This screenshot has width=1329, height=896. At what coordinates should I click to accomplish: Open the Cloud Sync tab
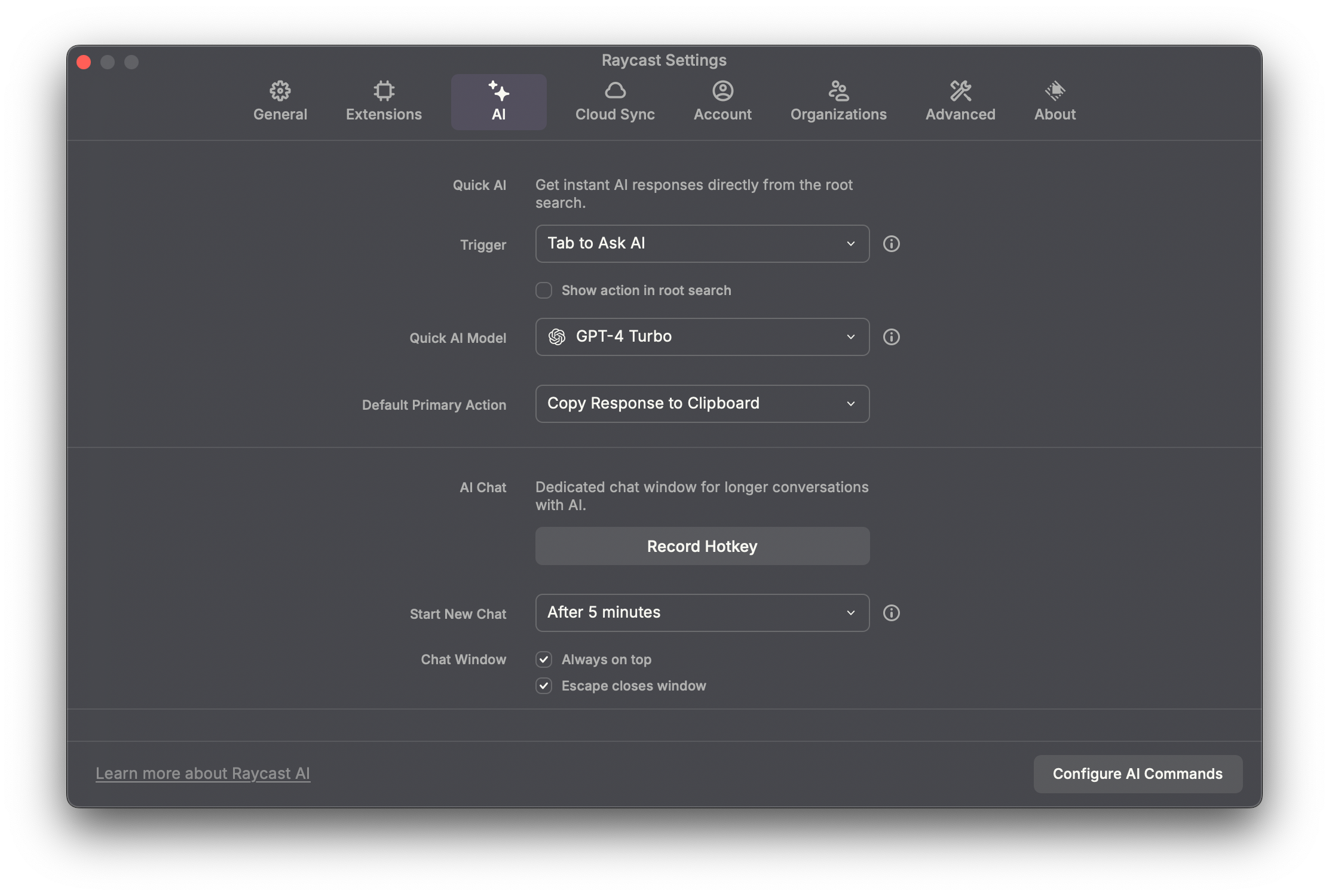pyautogui.click(x=615, y=102)
